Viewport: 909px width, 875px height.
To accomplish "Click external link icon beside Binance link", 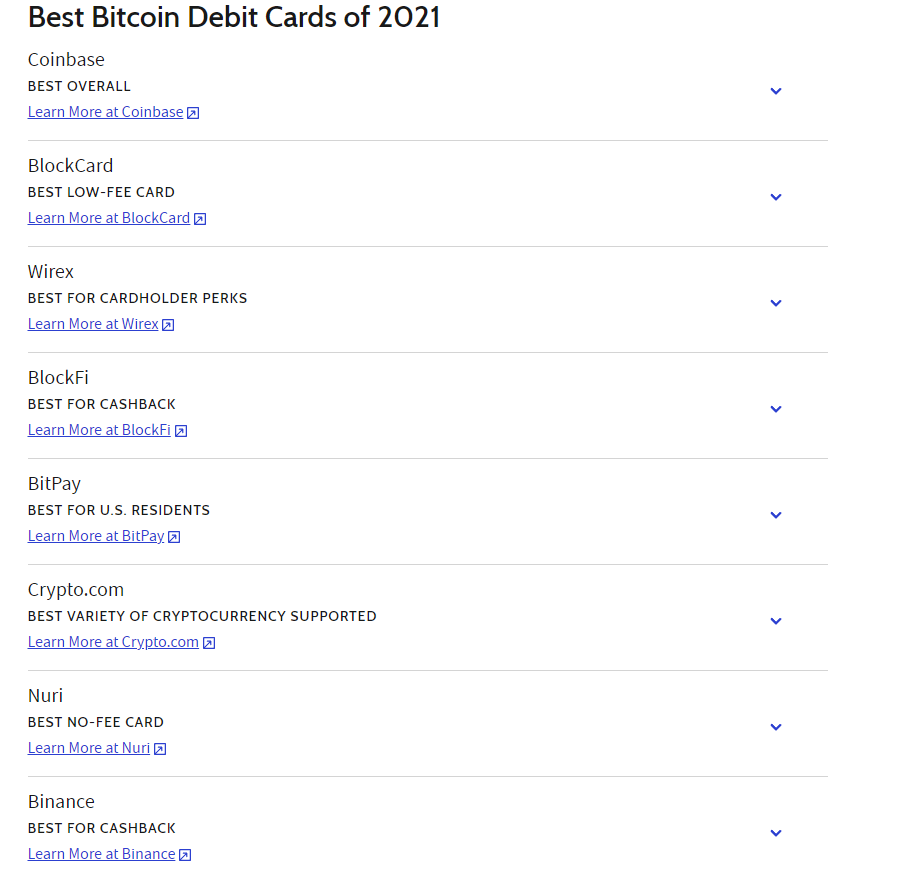I will [x=185, y=855].
